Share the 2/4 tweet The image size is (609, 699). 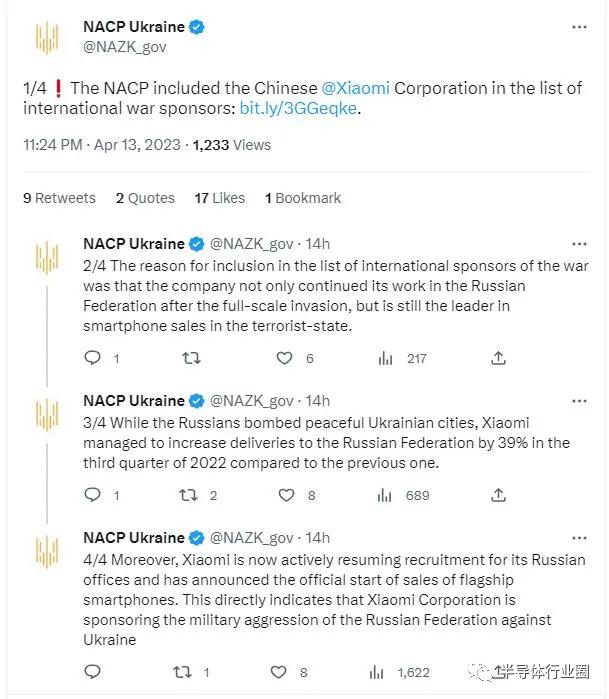coord(498,358)
